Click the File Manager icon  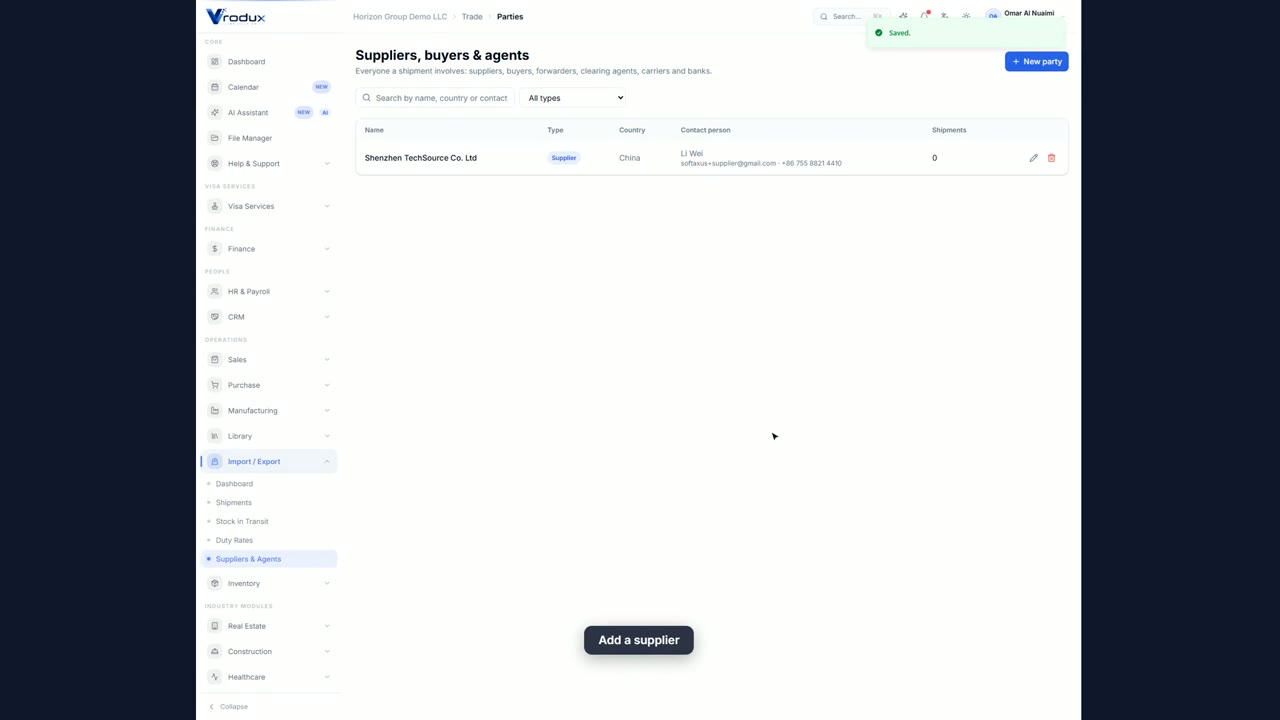click(x=215, y=138)
